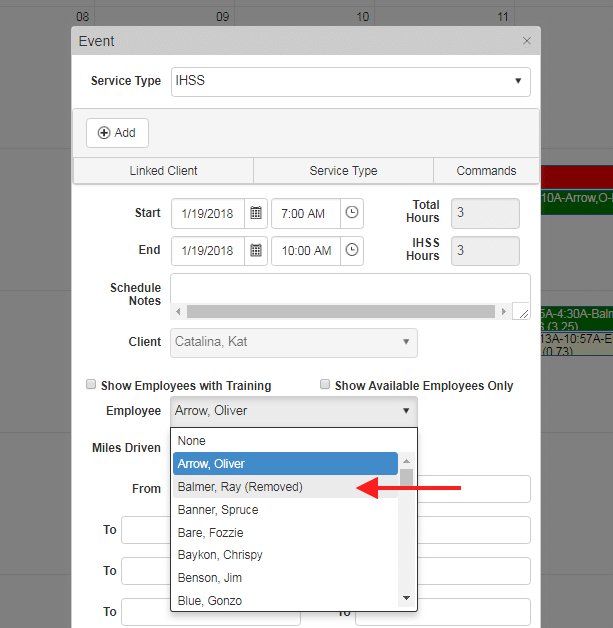
Task: Select Benson, Jim from employee list
Action: (x=209, y=578)
